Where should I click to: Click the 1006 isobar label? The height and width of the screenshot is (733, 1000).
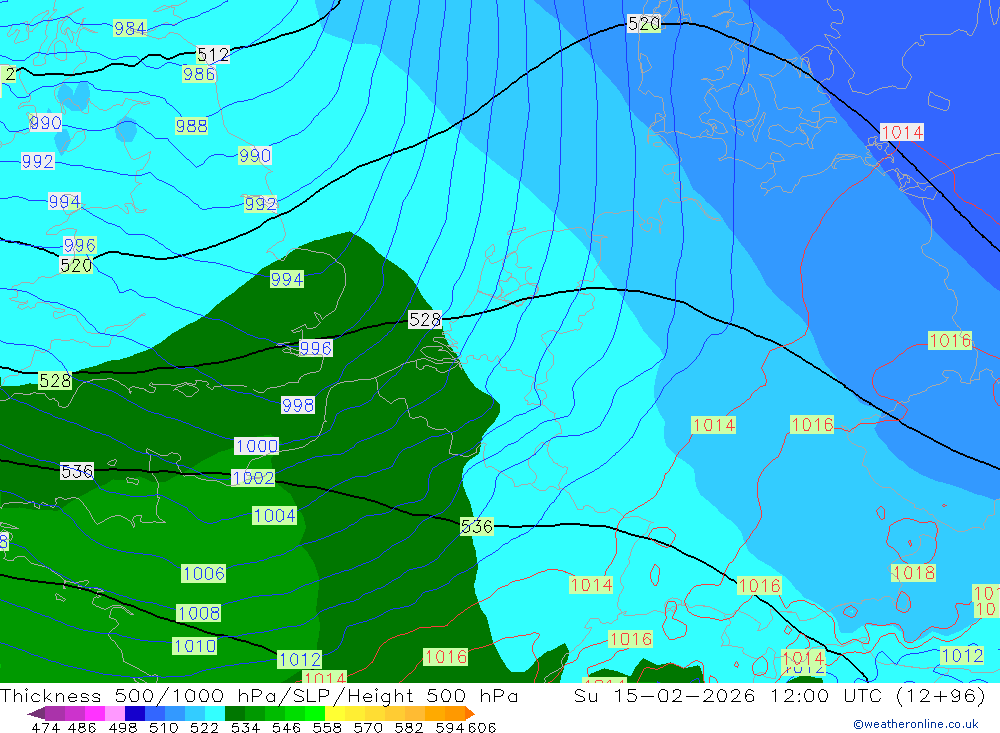(x=203, y=574)
